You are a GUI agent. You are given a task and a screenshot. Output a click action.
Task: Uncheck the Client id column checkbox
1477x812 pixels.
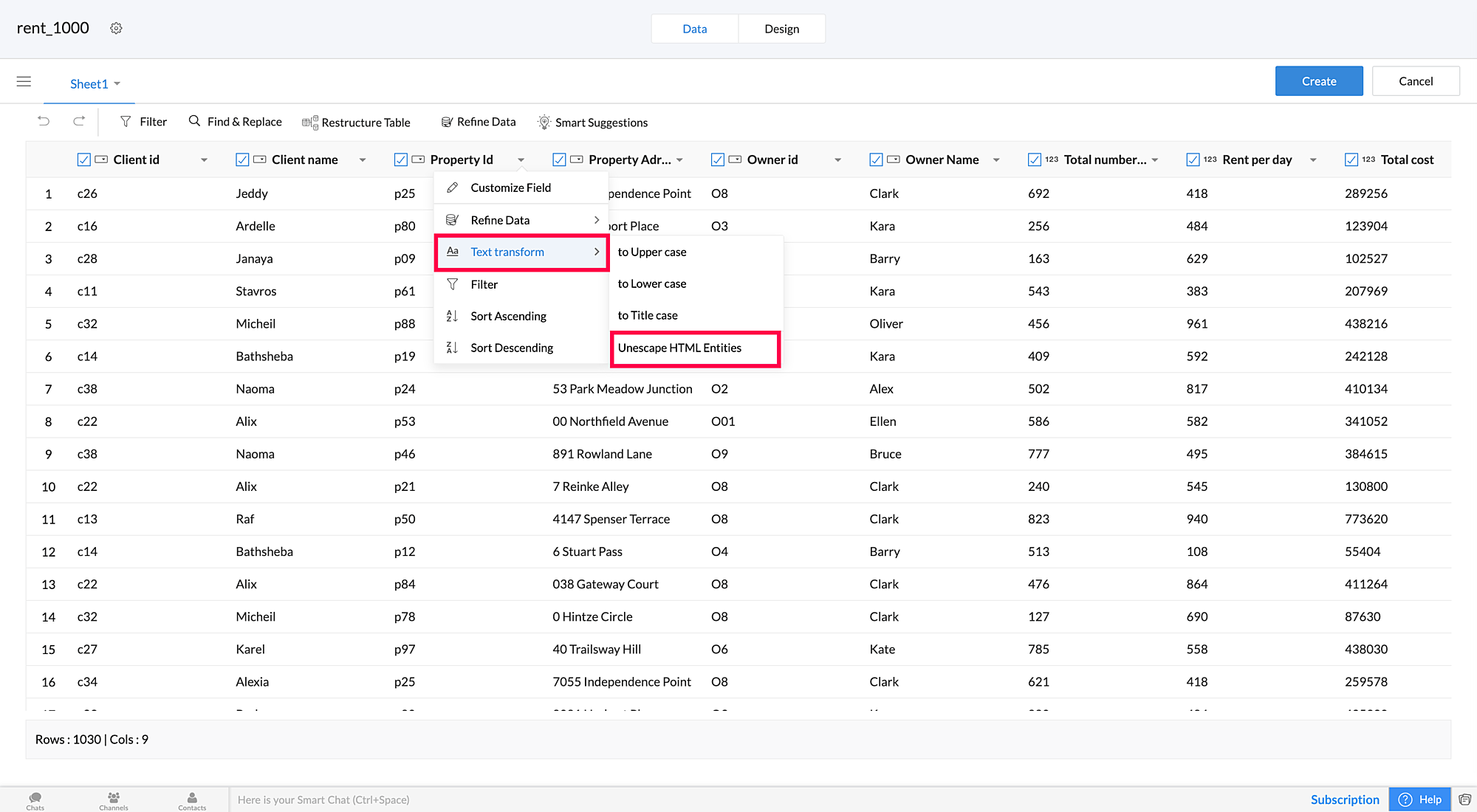(x=84, y=159)
